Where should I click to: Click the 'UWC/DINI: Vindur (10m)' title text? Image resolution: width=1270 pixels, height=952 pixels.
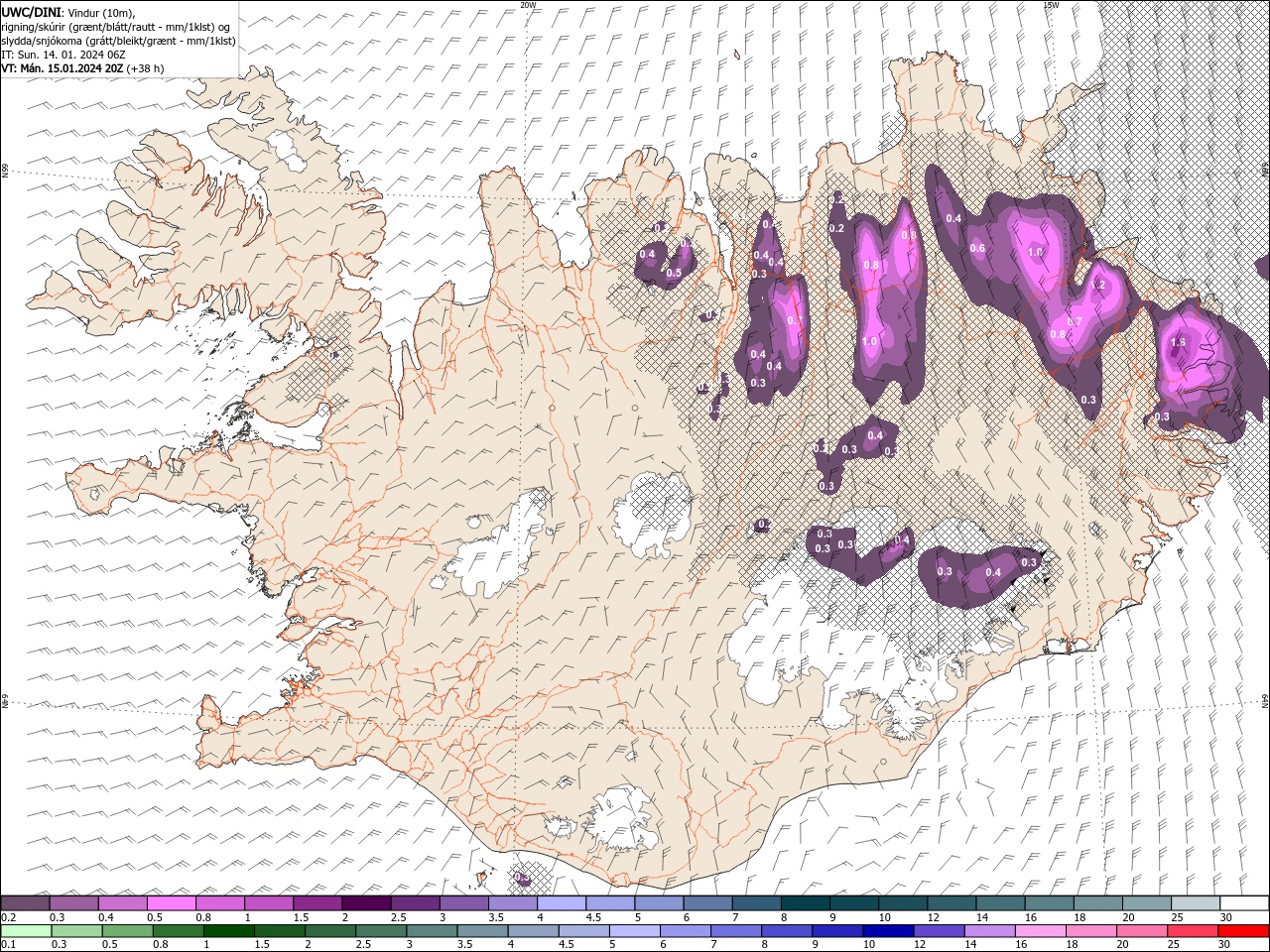point(67,12)
